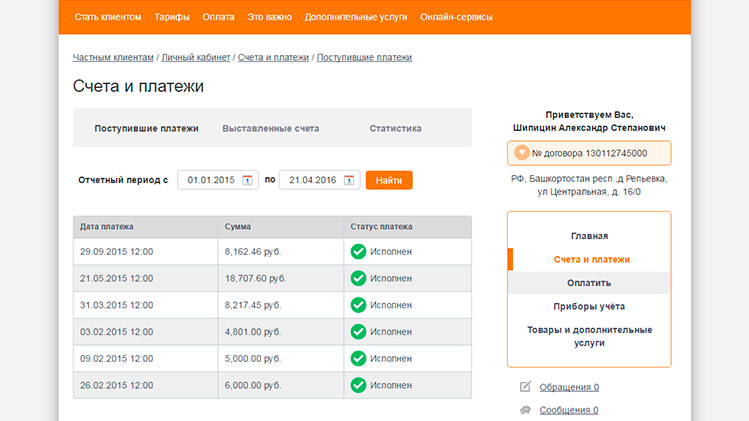Follow Счета и платежи breadcrumb link
This screenshot has width=749, height=421.
point(273,57)
